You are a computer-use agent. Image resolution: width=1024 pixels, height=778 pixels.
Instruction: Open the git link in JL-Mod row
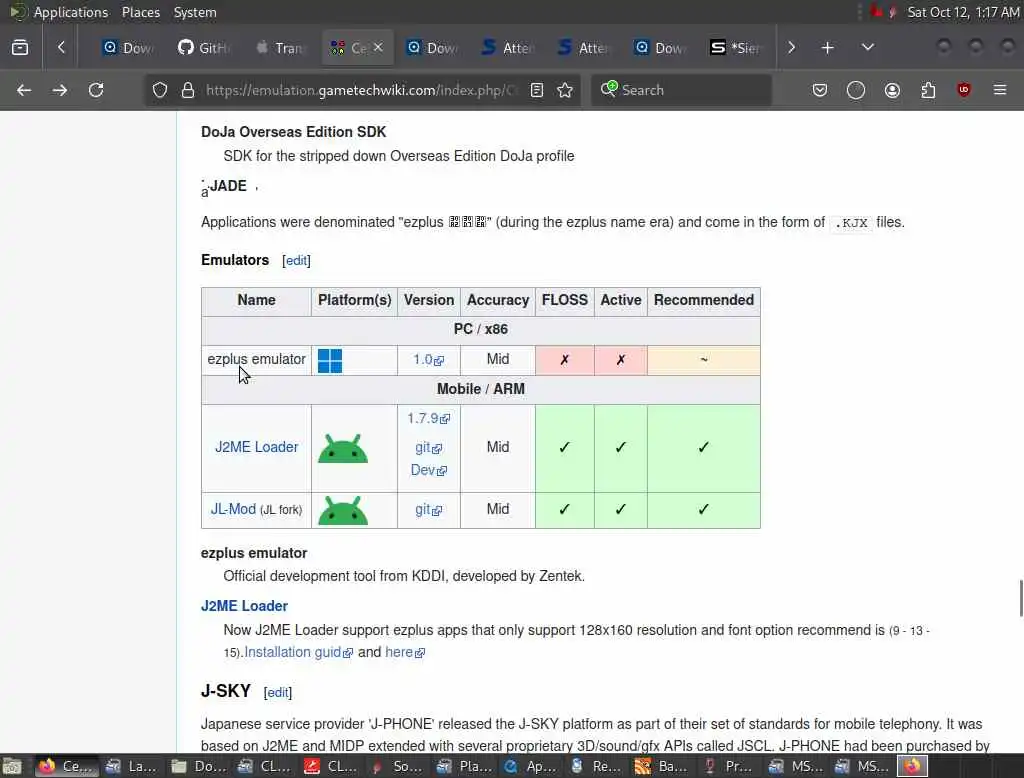click(428, 510)
